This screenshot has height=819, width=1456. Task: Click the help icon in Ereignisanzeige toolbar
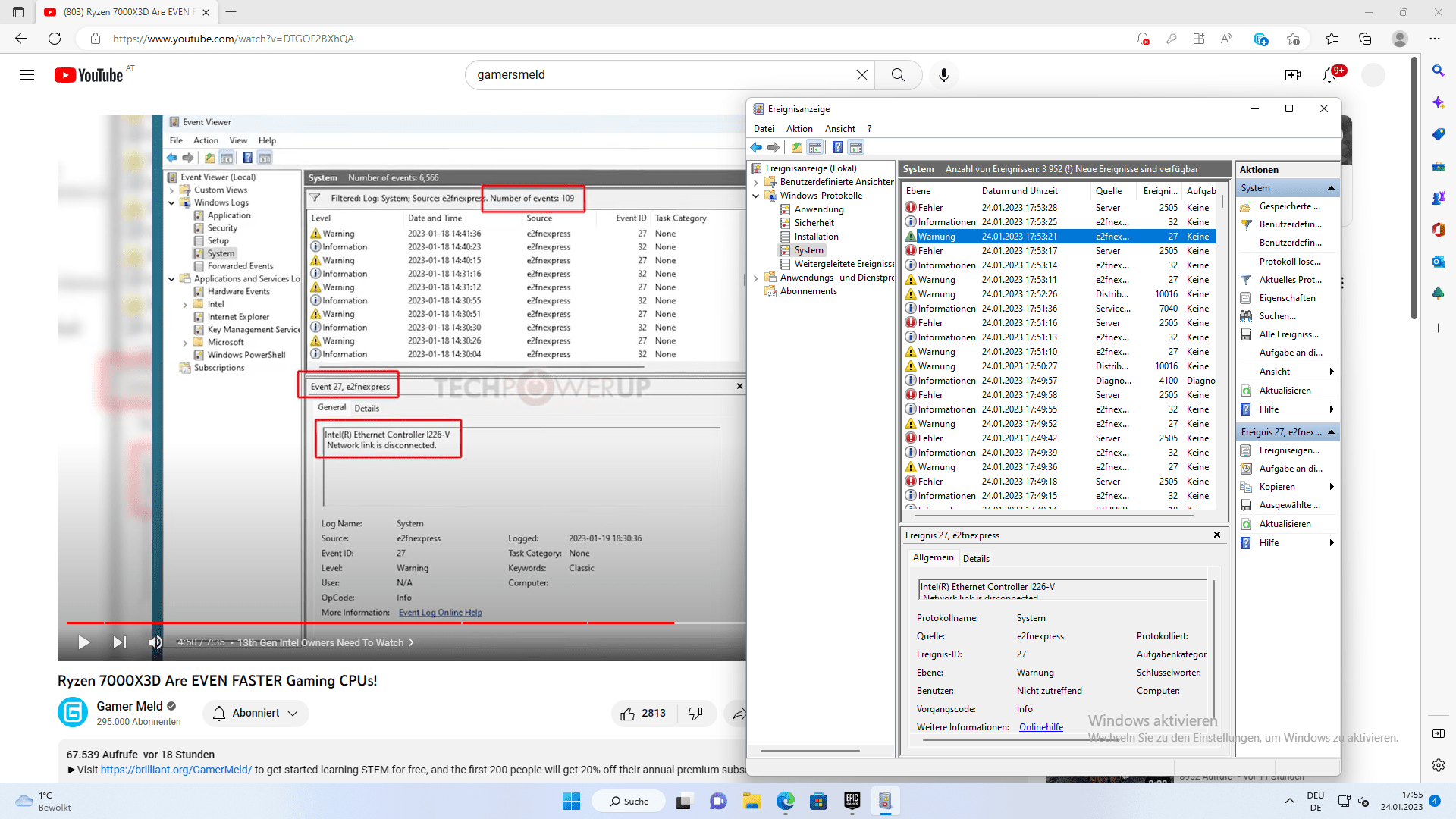tap(837, 148)
